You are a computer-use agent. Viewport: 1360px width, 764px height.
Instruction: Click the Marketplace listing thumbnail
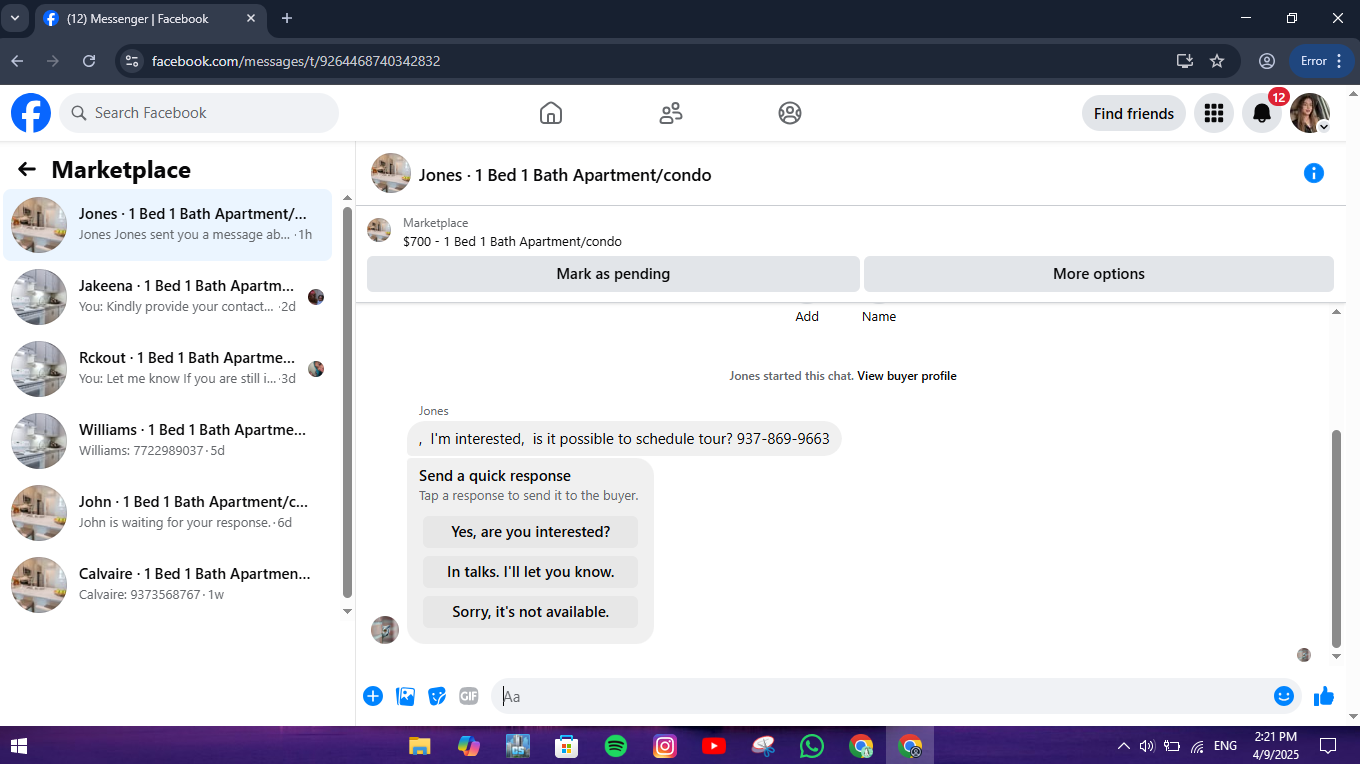pyautogui.click(x=379, y=231)
